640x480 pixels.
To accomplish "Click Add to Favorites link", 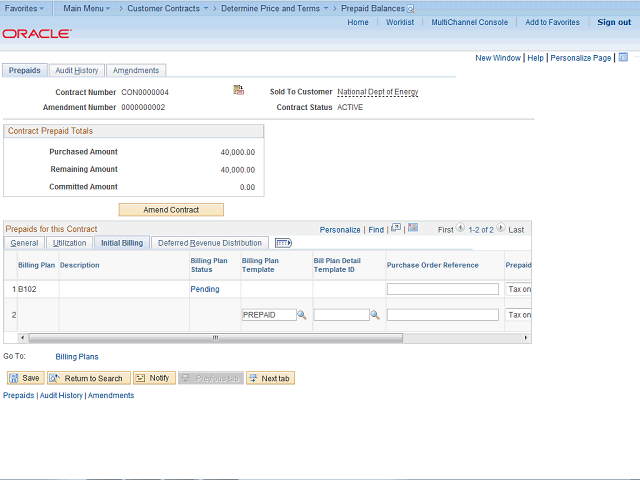I will (x=552, y=22).
